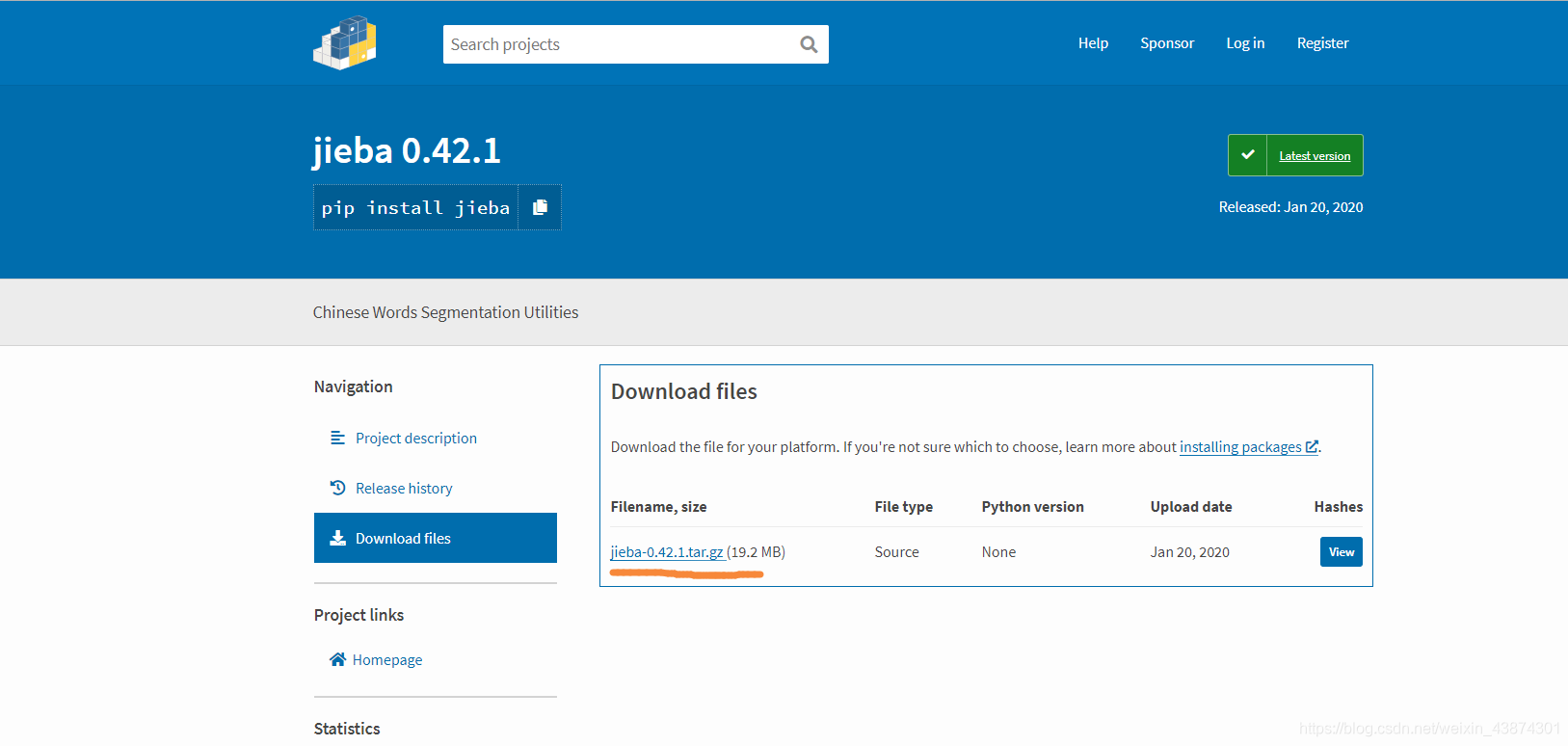Open the Help page
Viewport: 1568px width, 746px height.
[1093, 43]
